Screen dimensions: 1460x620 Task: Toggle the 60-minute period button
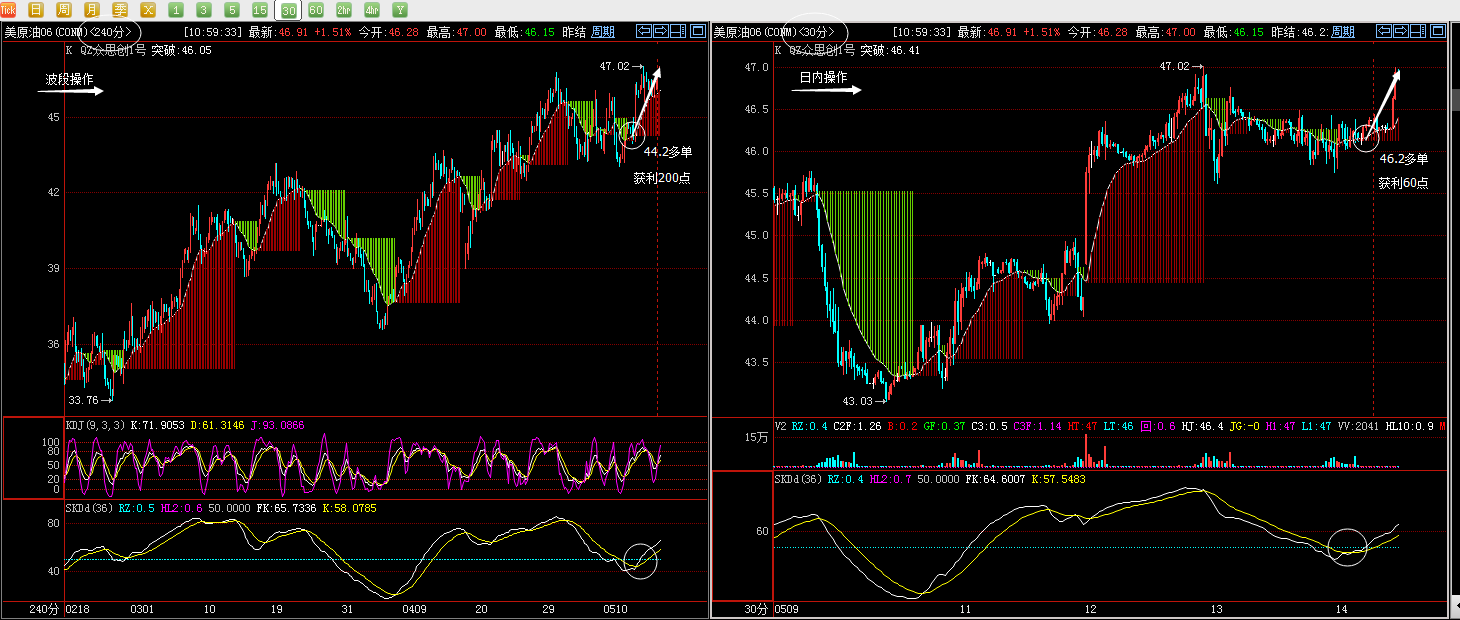[x=316, y=10]
